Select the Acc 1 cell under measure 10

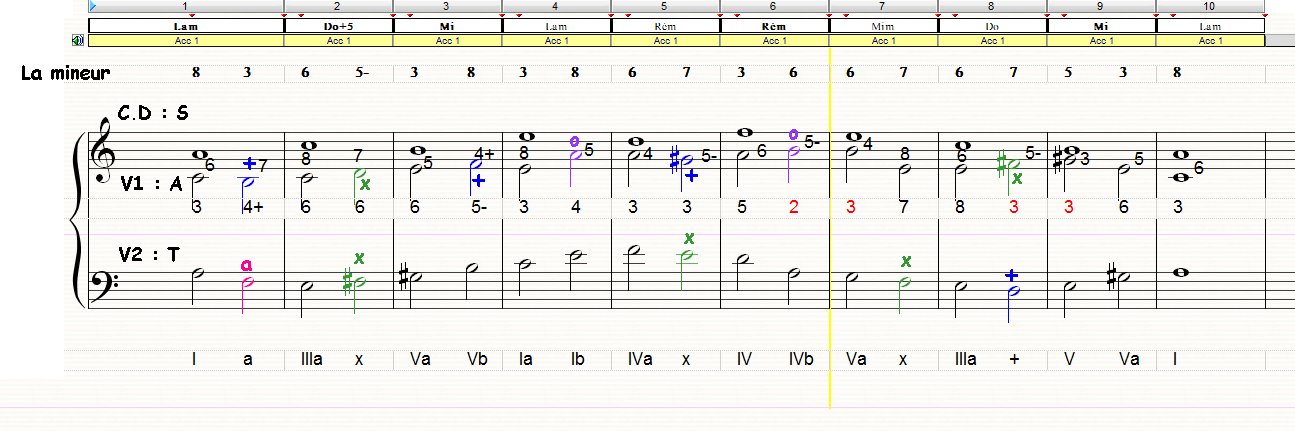(1210, 41)
